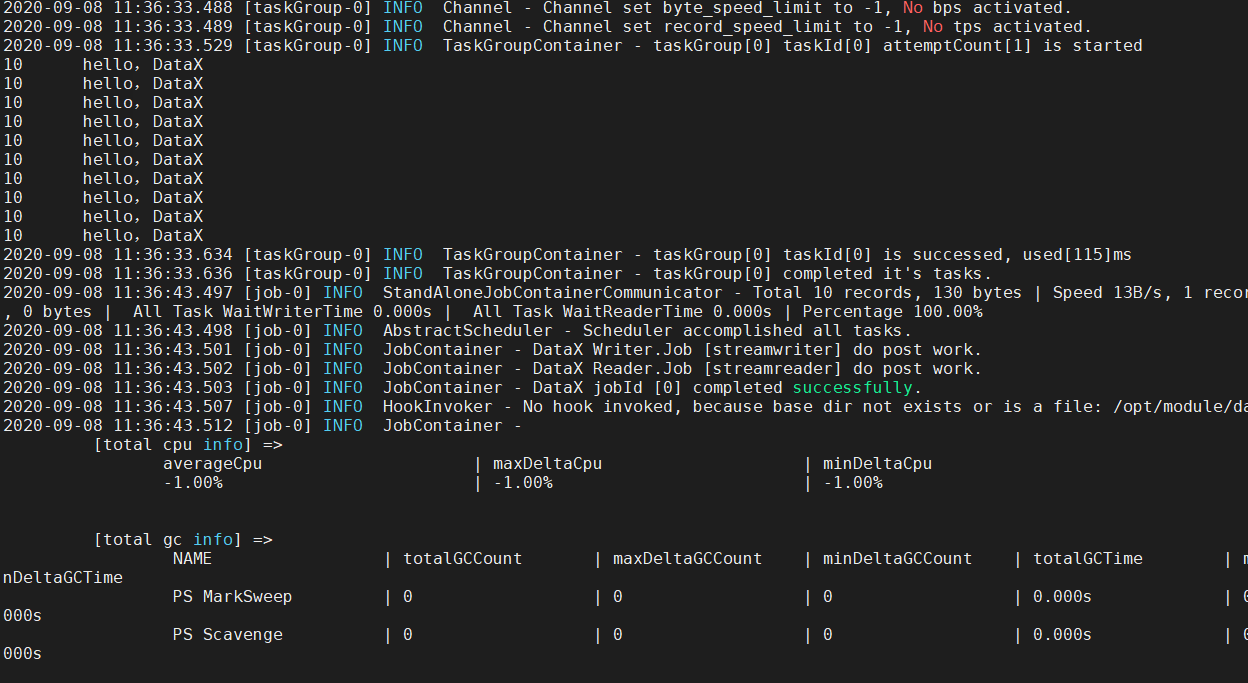This screenshot has width=1248, height=683.
Task: Click the "maxDeltaGCCount" column header
Action: coord(687,559)
